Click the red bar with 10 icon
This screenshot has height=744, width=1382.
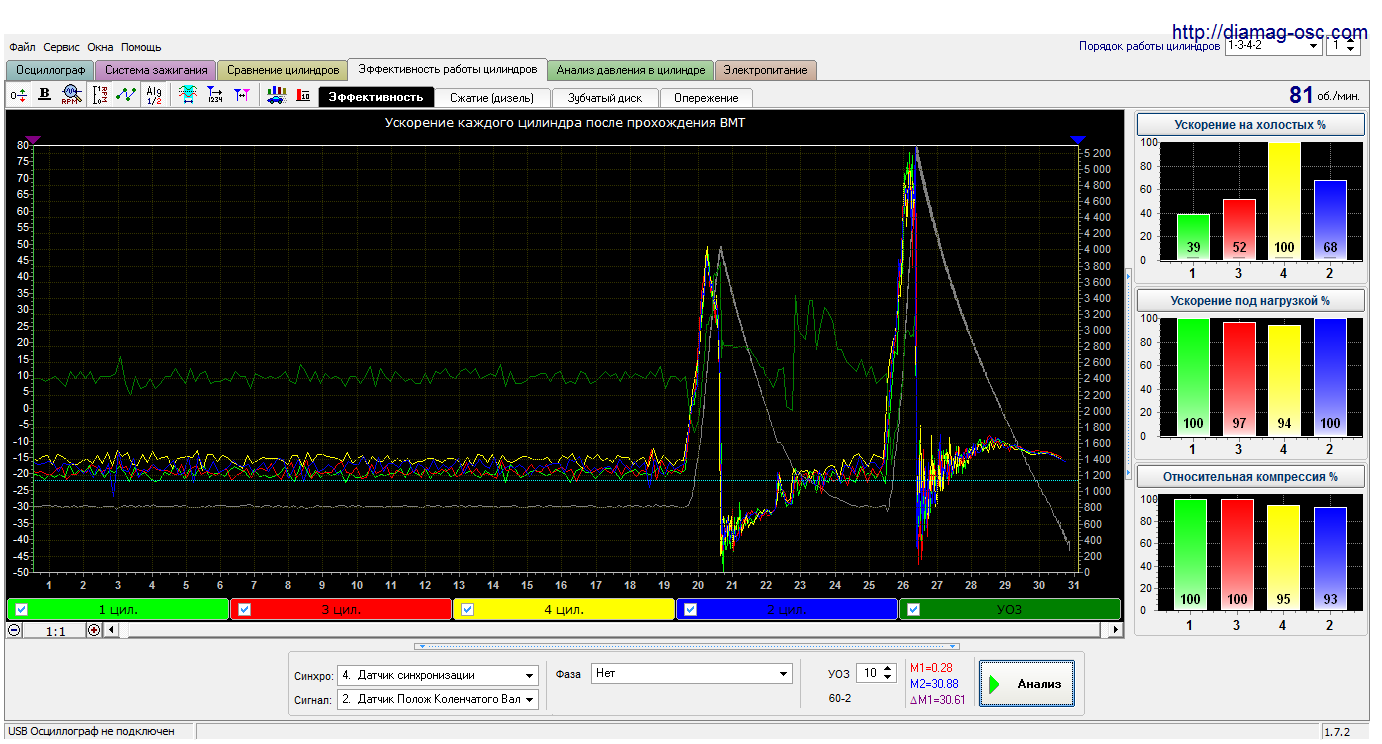pyautogui.click(x=303, y=94)
